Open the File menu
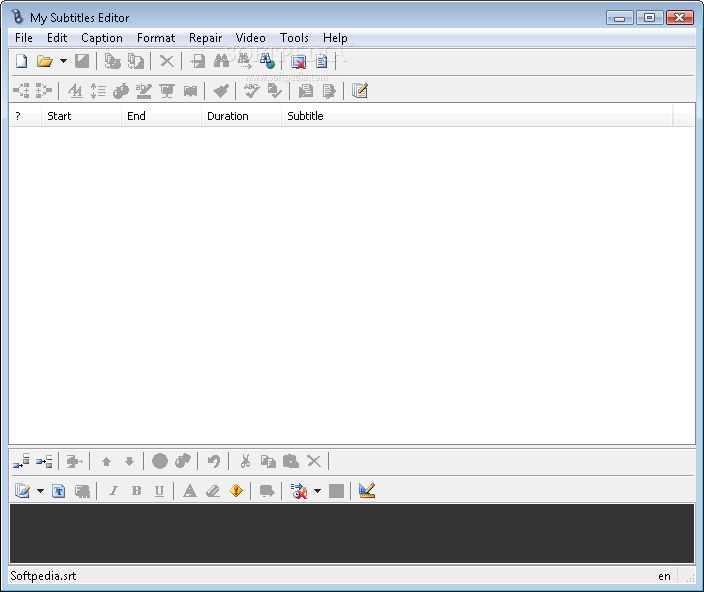 (24, 38)
